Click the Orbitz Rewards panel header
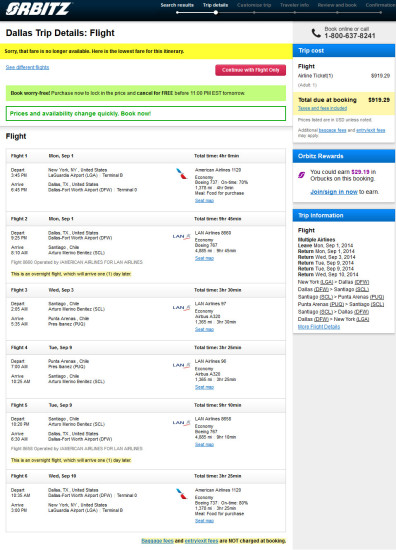 344,156
